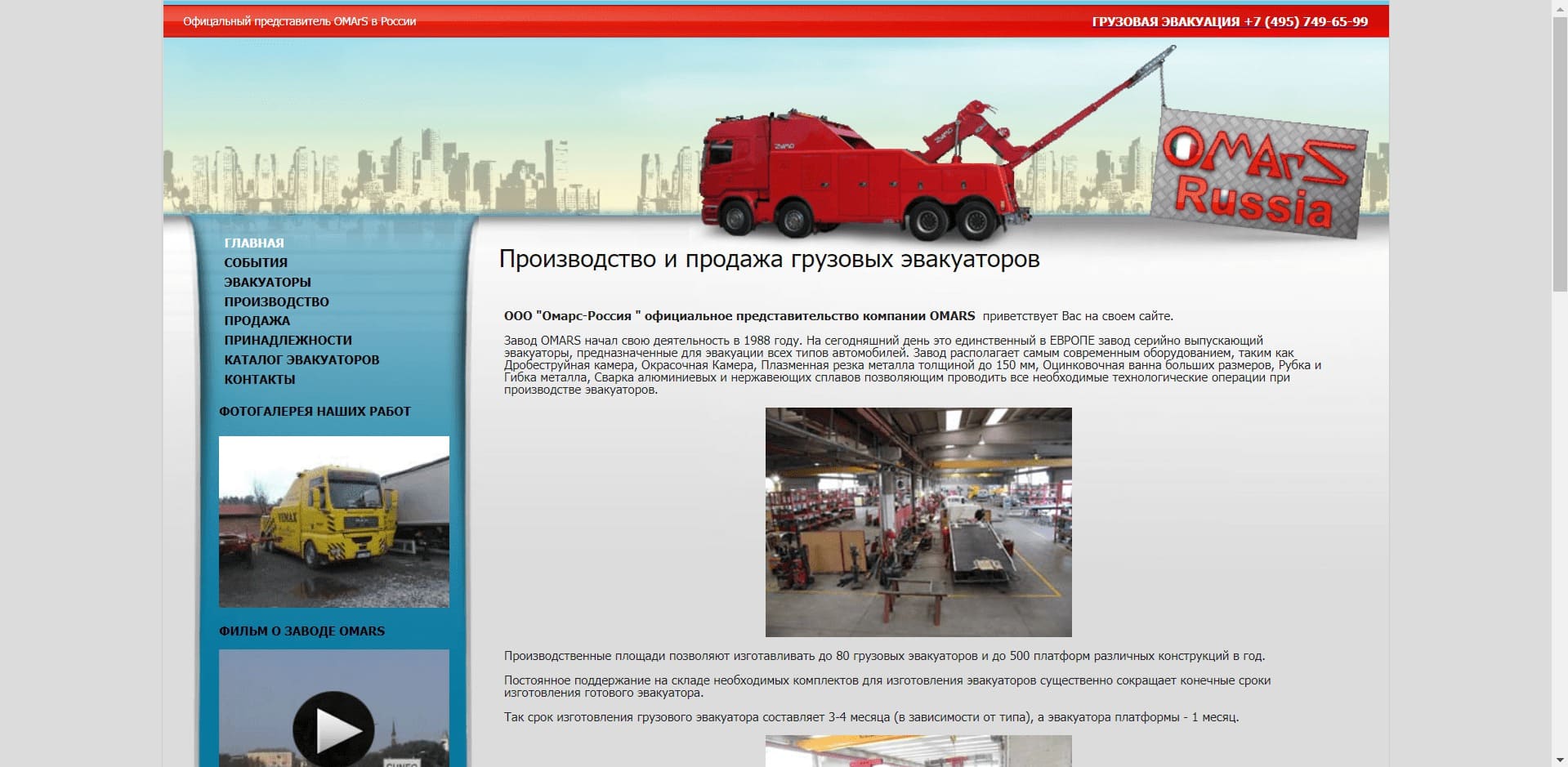Click the play button on factory film
Screen dimensions: 1568x767
333,729
